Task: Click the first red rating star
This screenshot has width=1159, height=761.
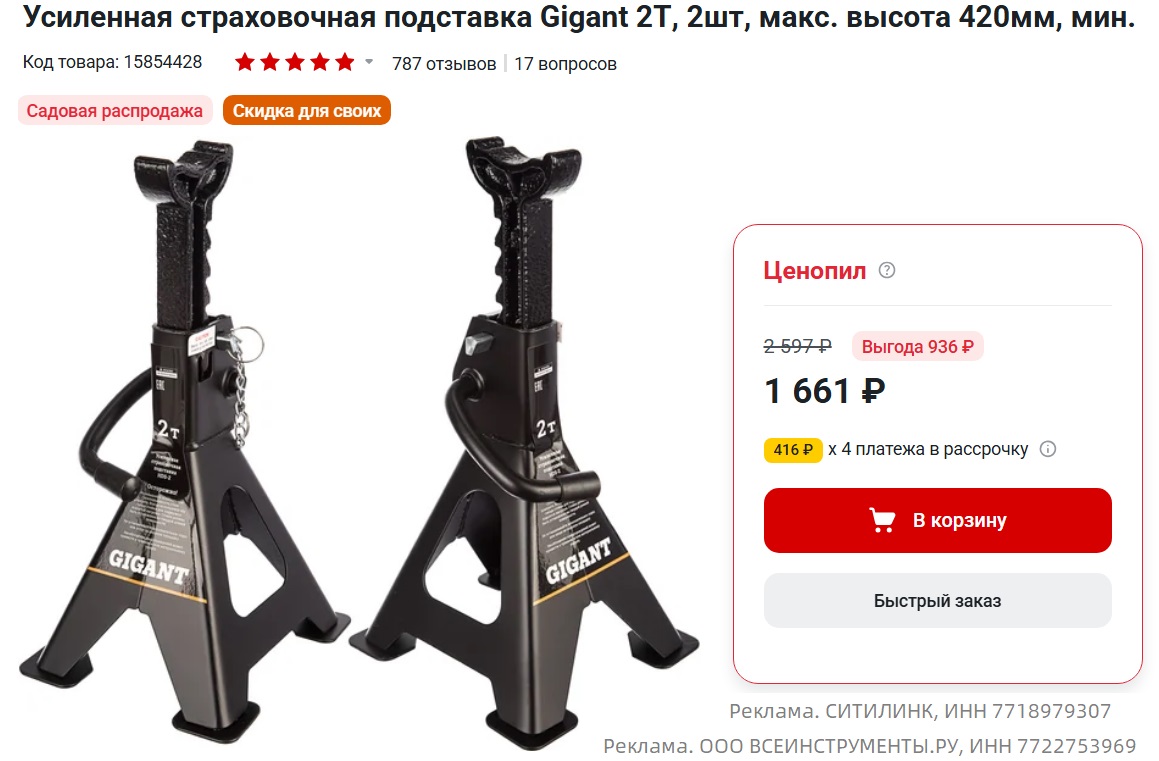Action: pyautogui.click(x=245, y=63)
